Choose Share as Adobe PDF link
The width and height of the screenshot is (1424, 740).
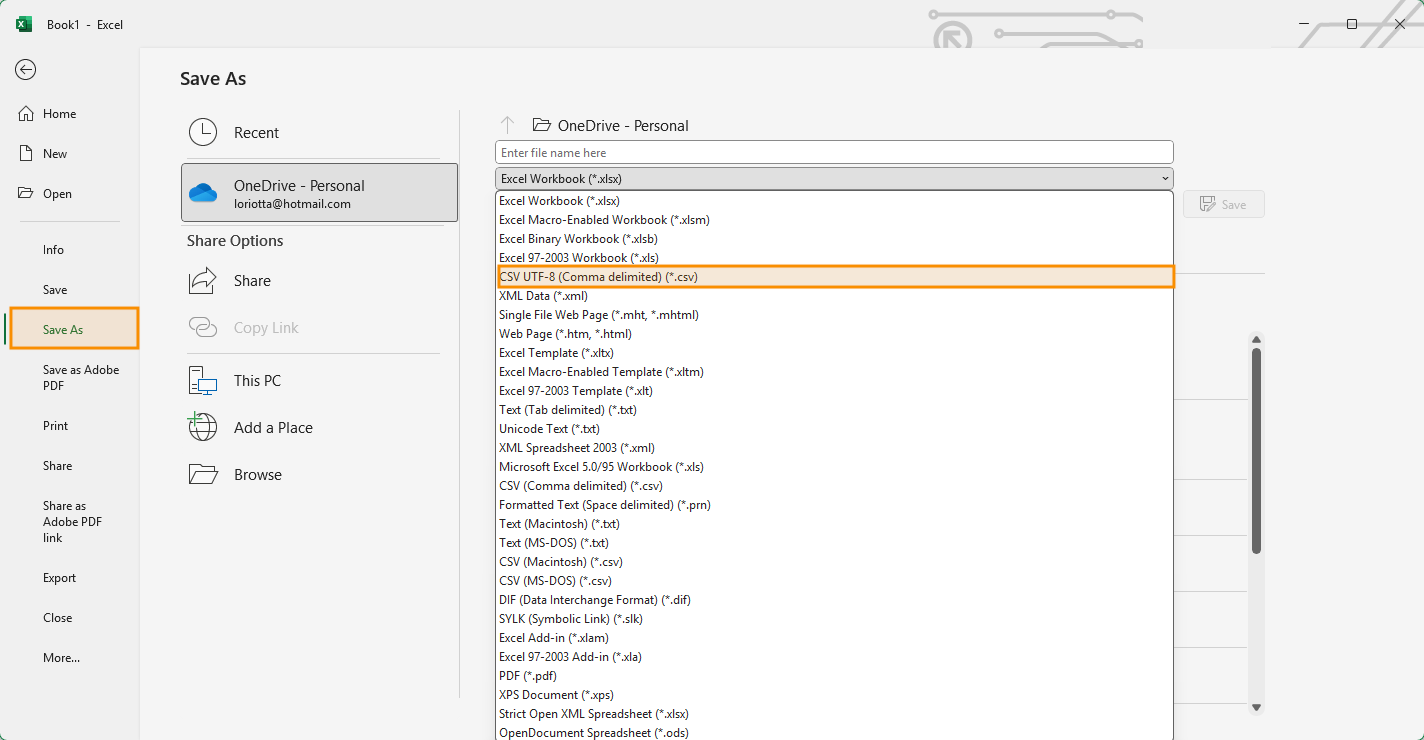coord(72,521)
